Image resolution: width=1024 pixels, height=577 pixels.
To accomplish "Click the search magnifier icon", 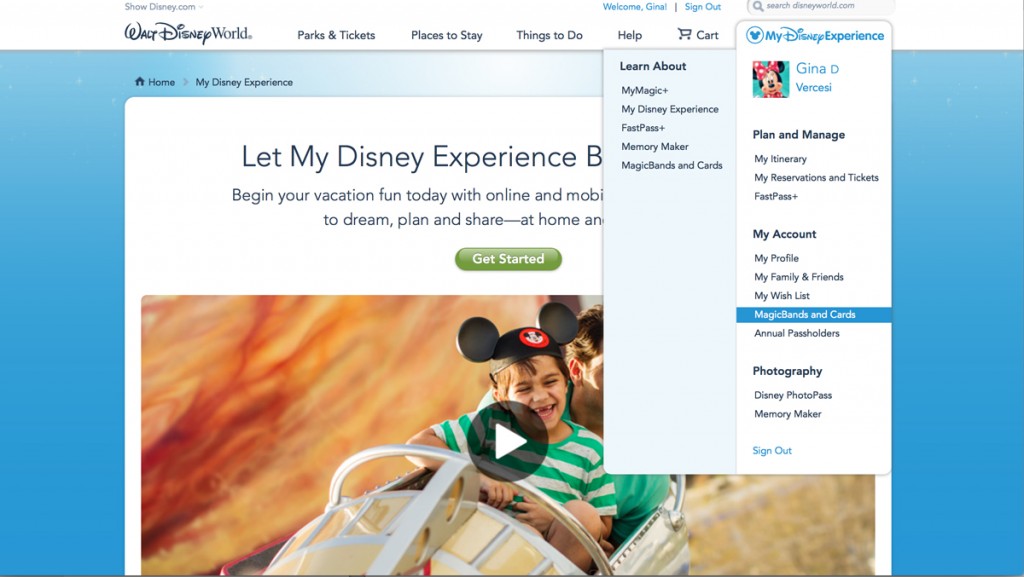I will coord(758,6).
